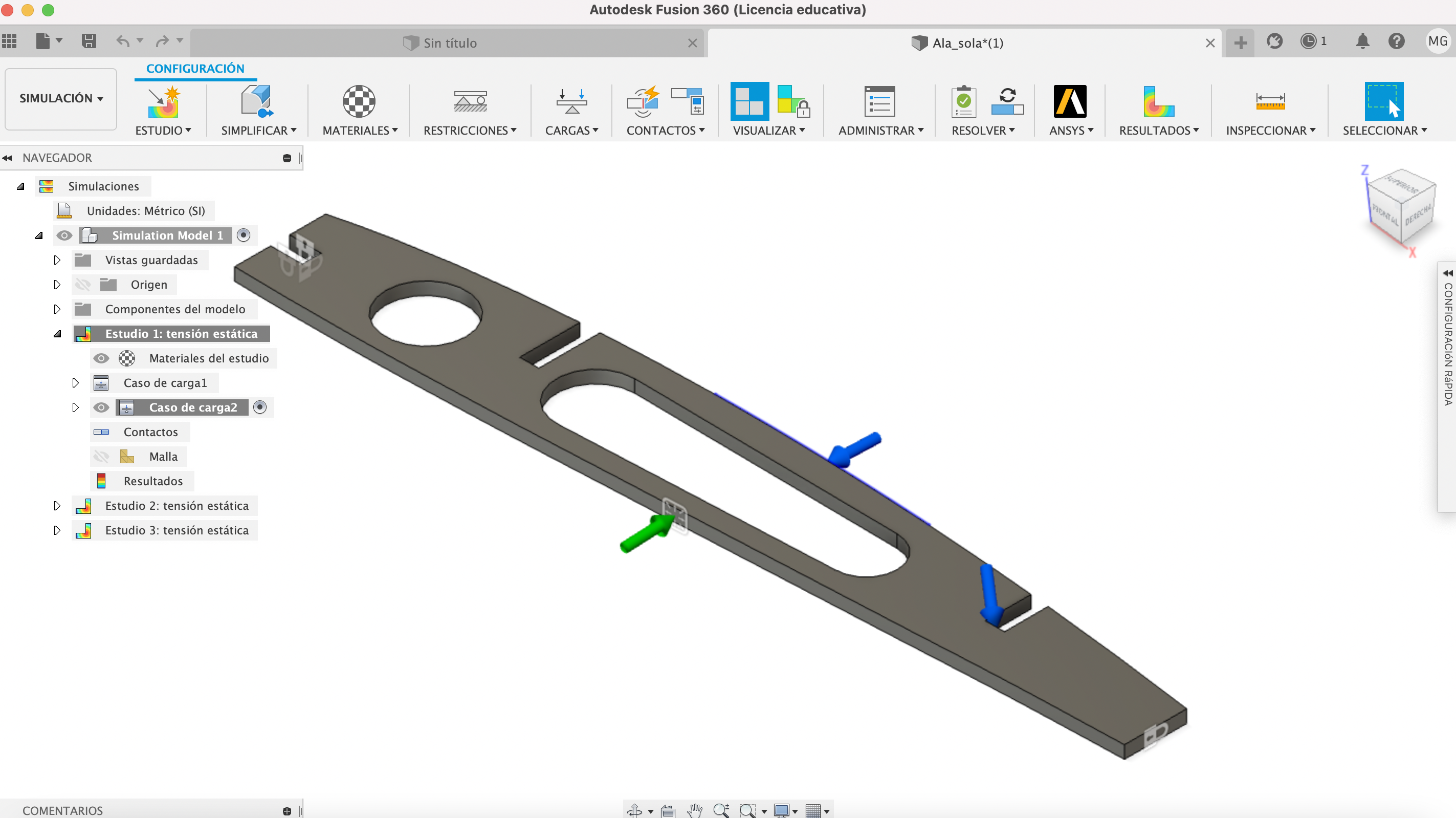The image size is (1456, 818).
Task: Toggle visibility of Malla
Action: pyautogui.click(x=101, y=457)
